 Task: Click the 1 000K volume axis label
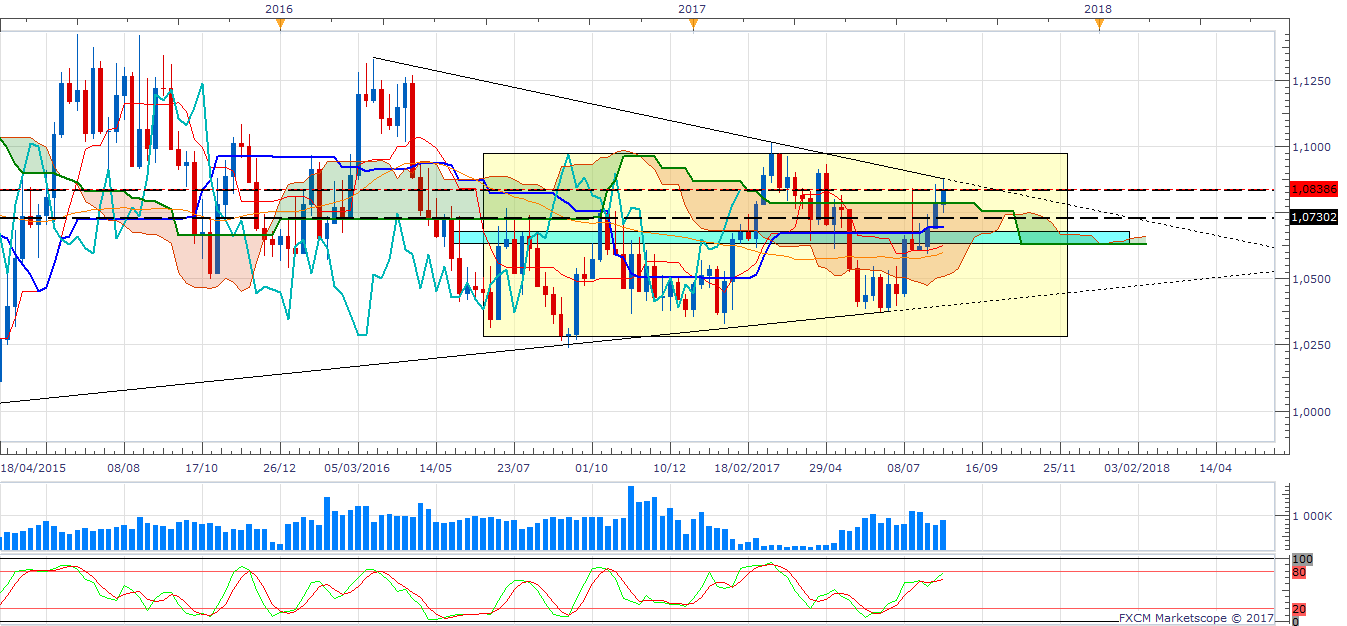coord(1307,517)
